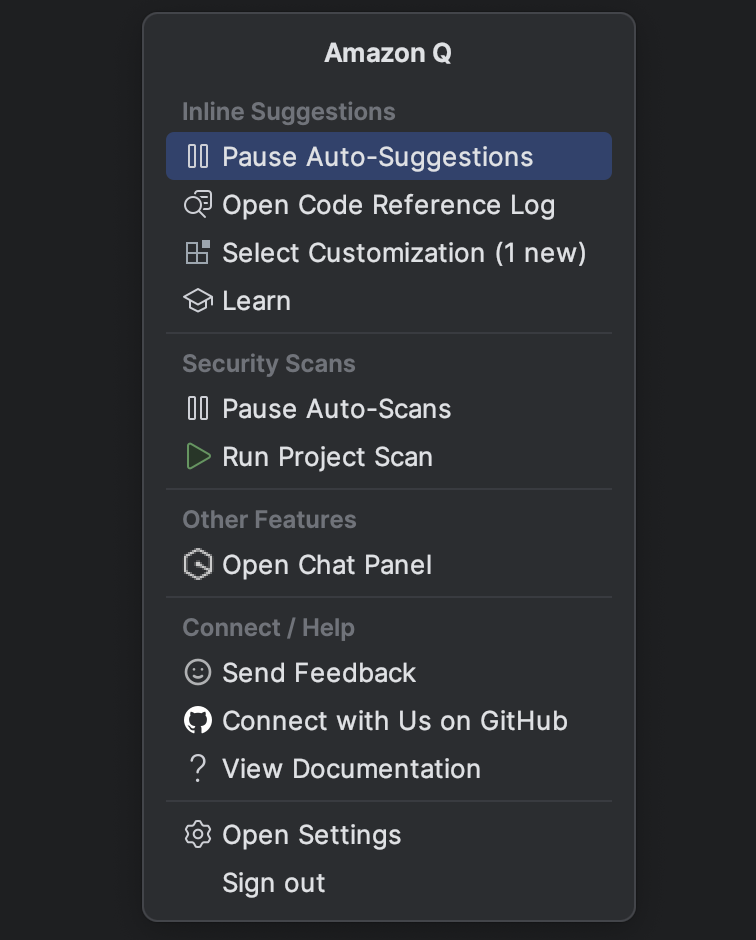This screenshot has width=756, height=940.
Task: Click the smiley icon next to Send Feedback
Action: (x=198, y=672)
